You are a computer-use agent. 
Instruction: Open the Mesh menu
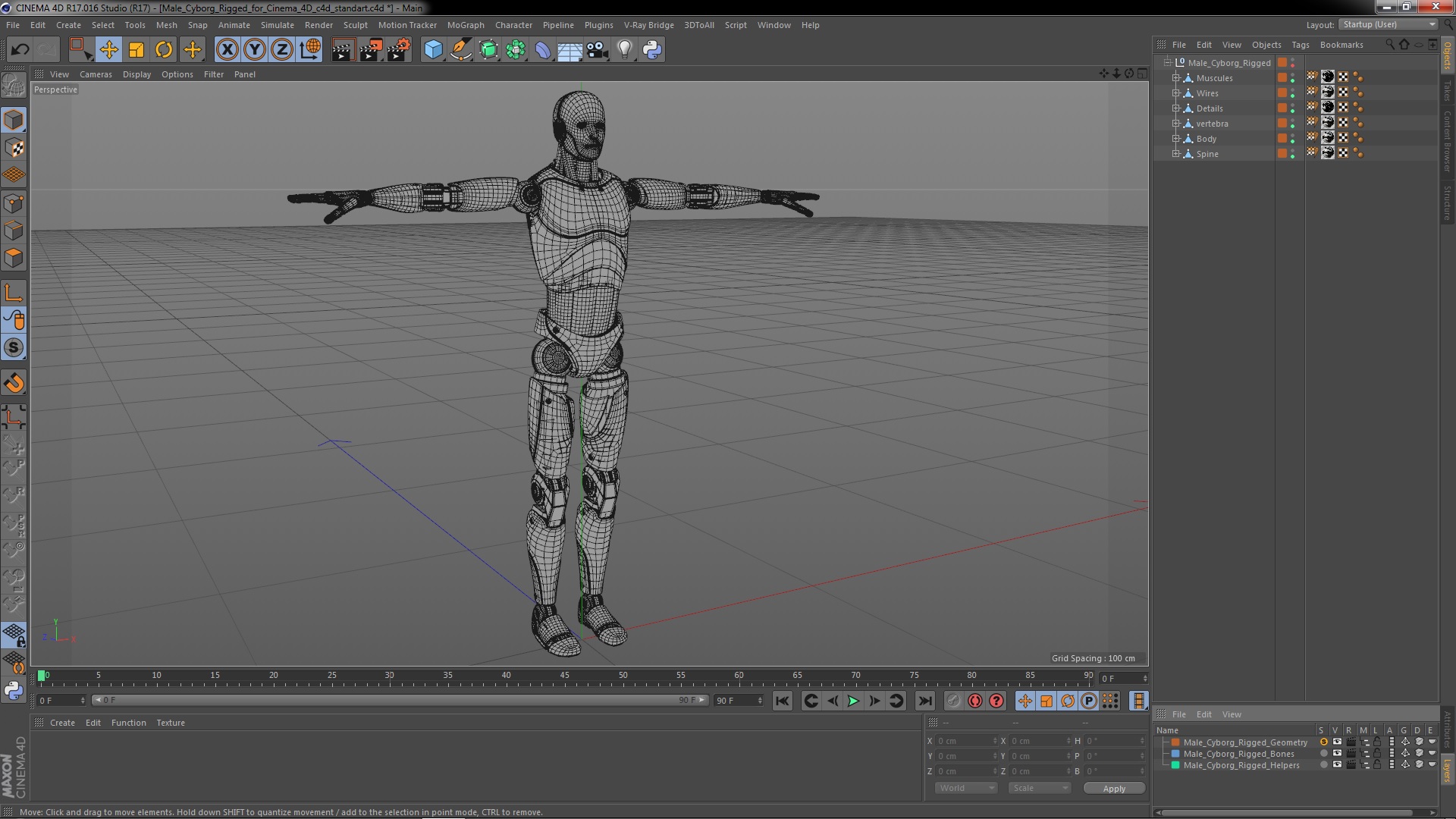point(166,25)
